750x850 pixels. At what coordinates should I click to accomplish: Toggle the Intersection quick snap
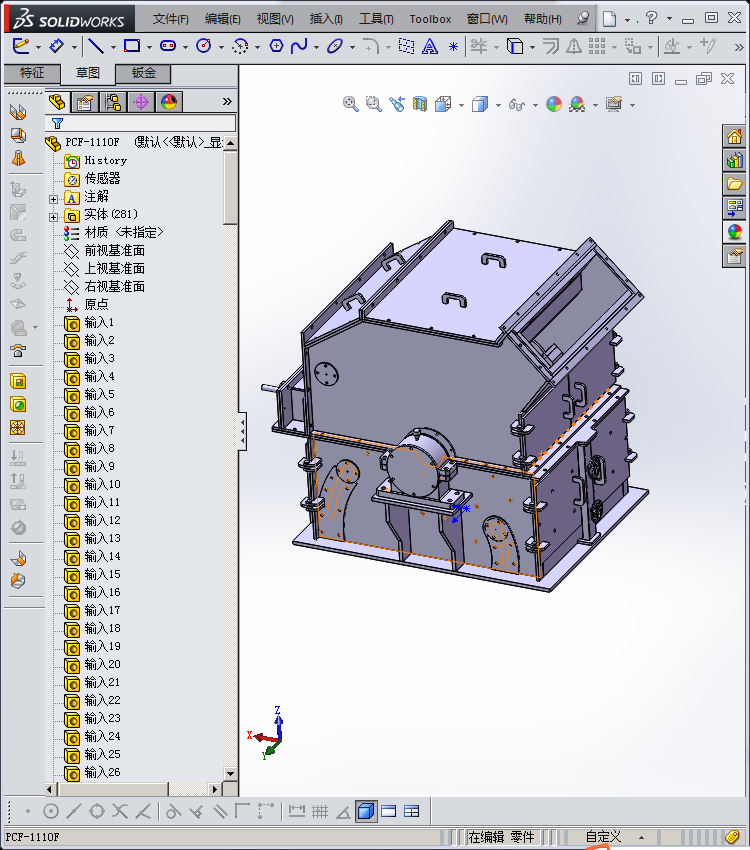click(x=120, y=812)
